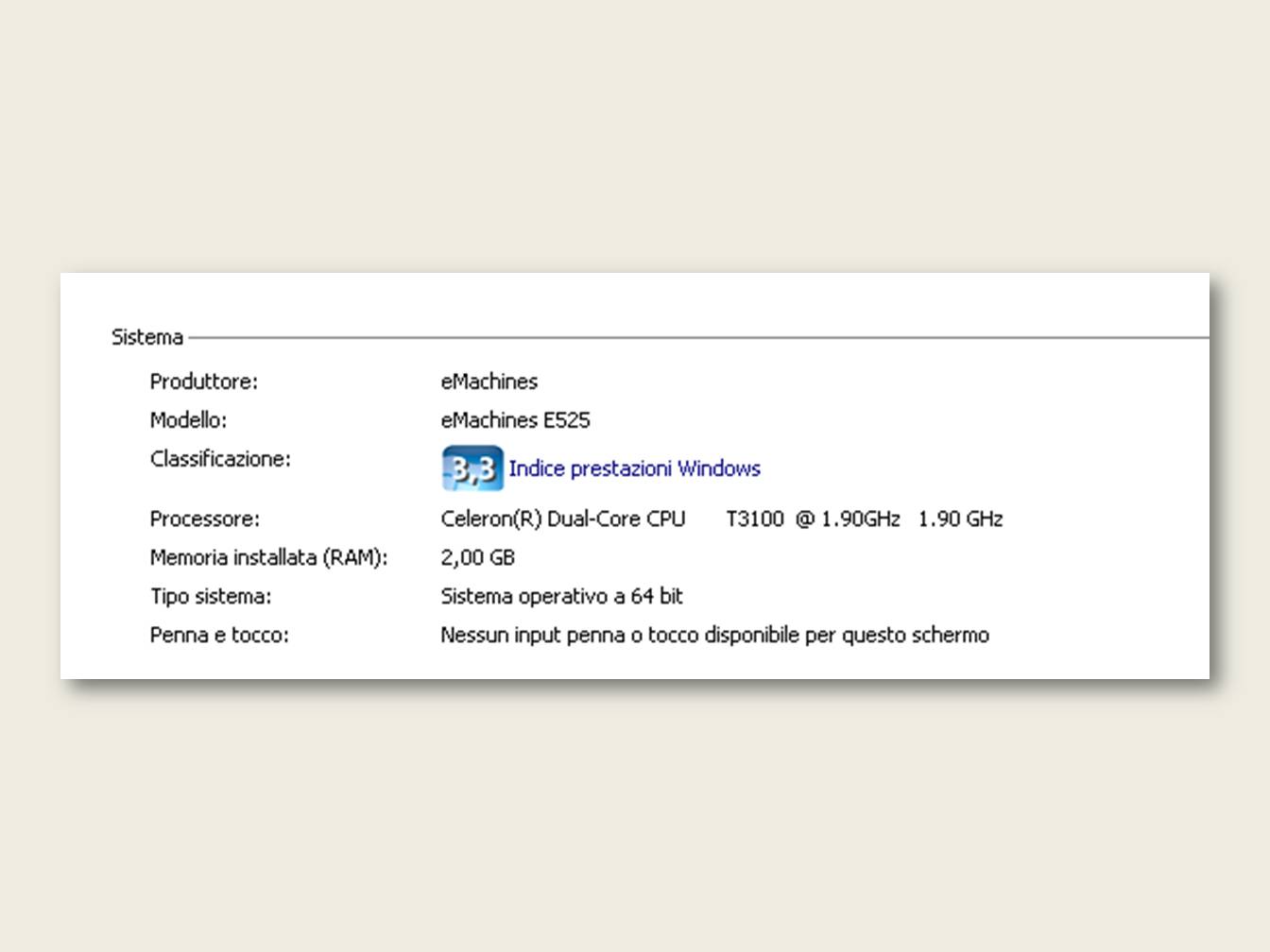Click the 3,3 performance score badge
The width and height of the screenshot is (1270, 952).
[x=472, y=468]
